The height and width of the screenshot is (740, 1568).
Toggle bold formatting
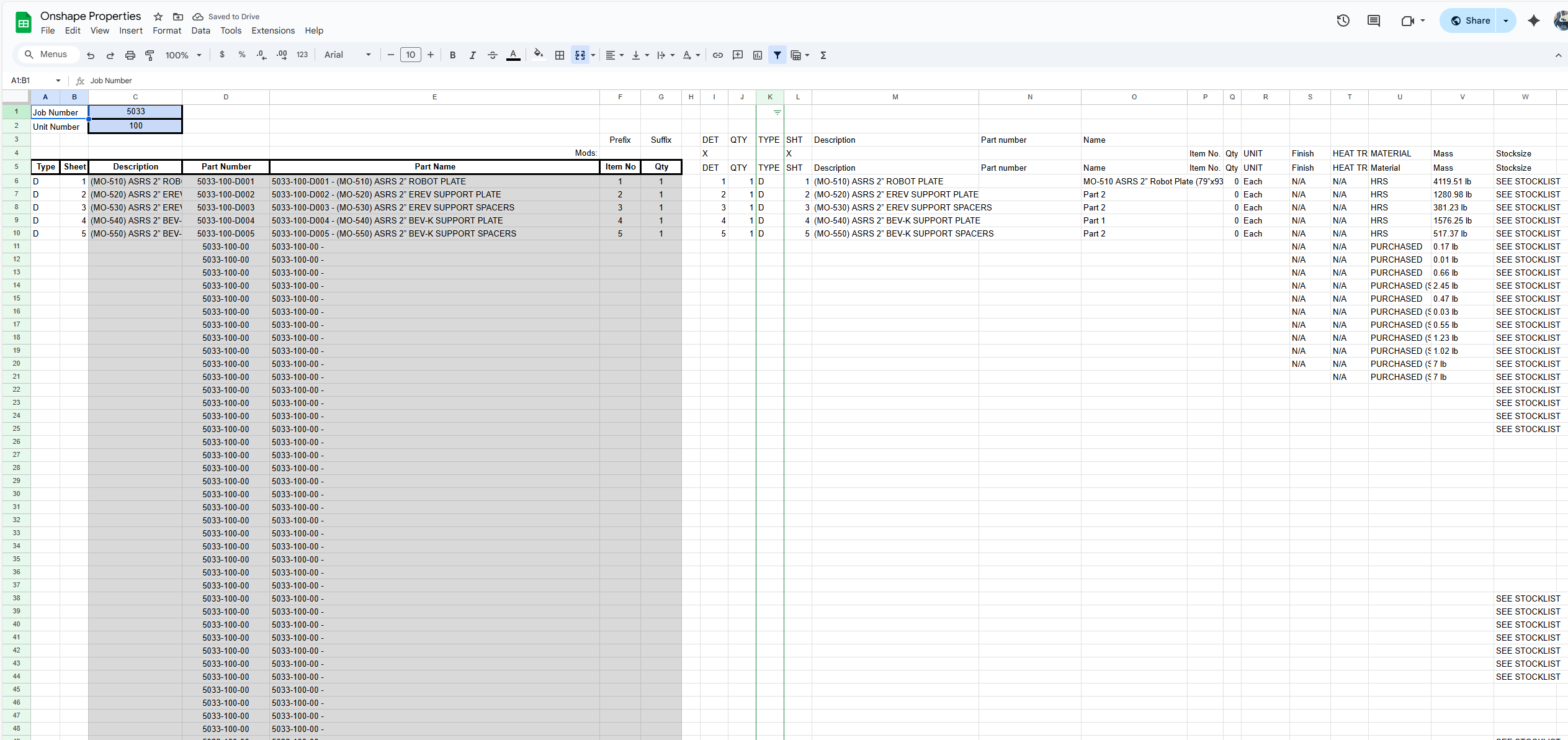(452, 55)
